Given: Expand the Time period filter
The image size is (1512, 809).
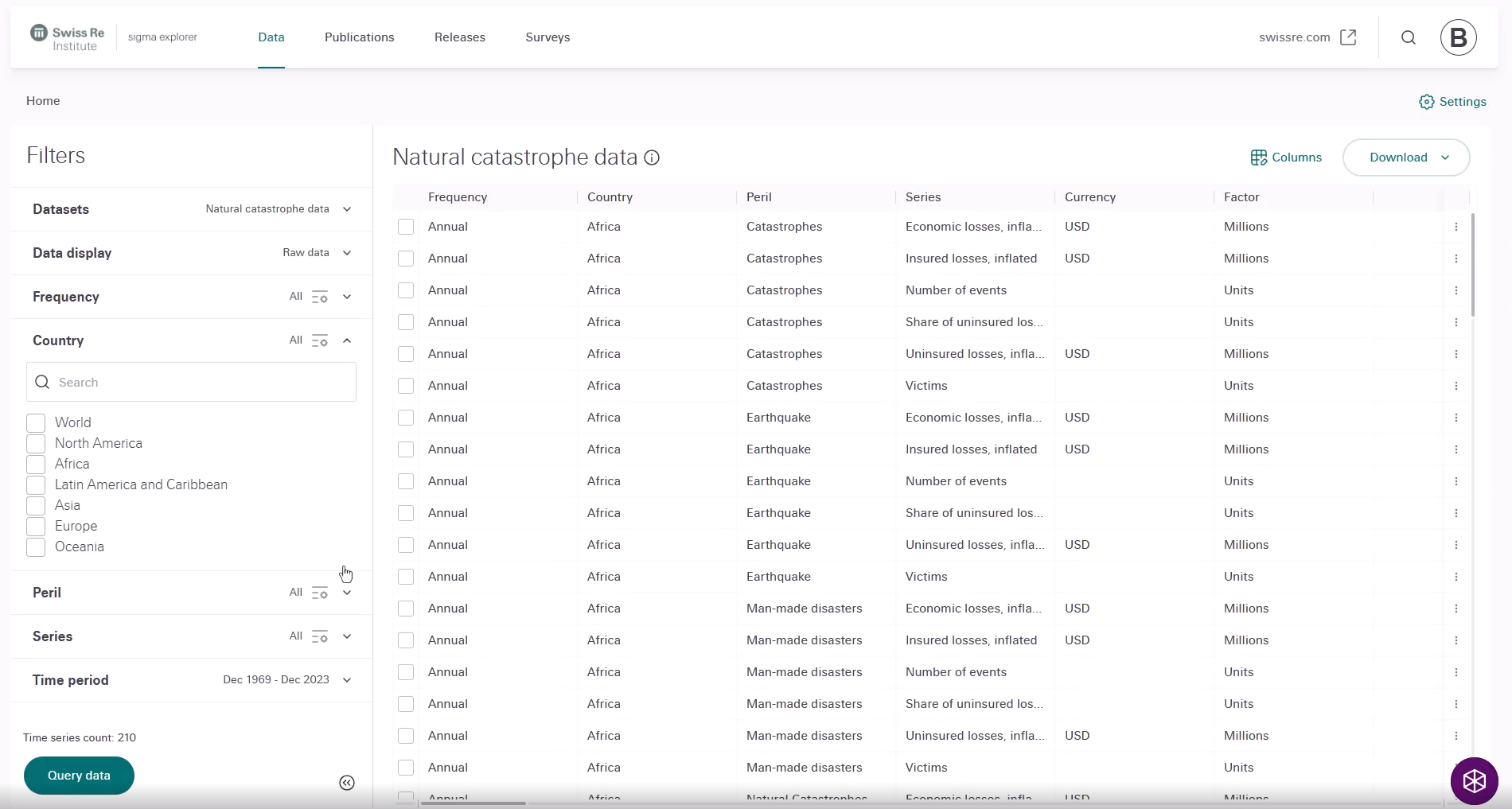Looking at the screenshot, I should click(347, 680).
